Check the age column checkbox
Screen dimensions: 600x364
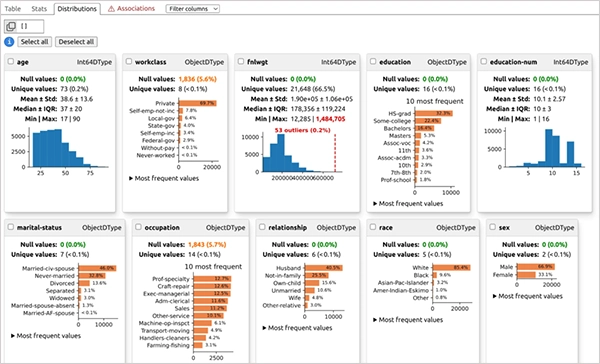[11, 61]
